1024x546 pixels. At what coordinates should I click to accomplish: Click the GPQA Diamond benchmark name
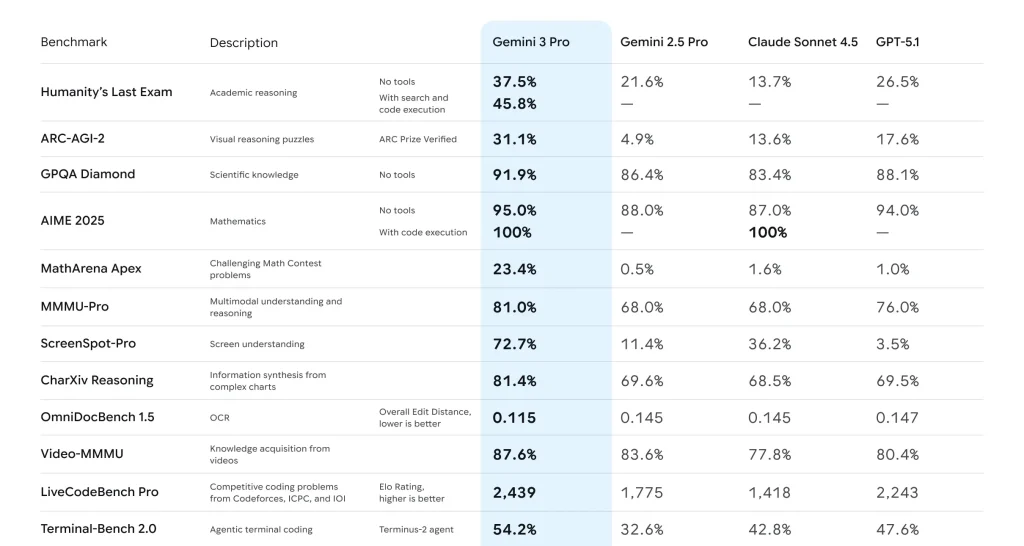tap(87, 174)
